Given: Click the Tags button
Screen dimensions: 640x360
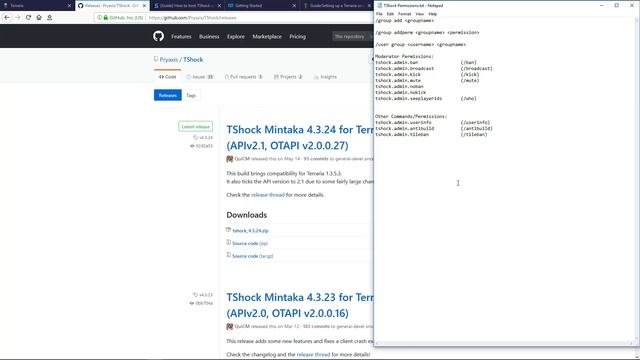Looking at the screenshot, I should pyautogui.click(x=191, y=95).
